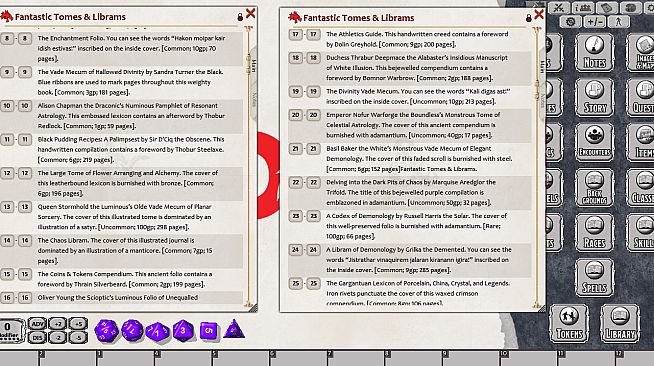Select hotkey bar slot 2

(x=67, y=359)
